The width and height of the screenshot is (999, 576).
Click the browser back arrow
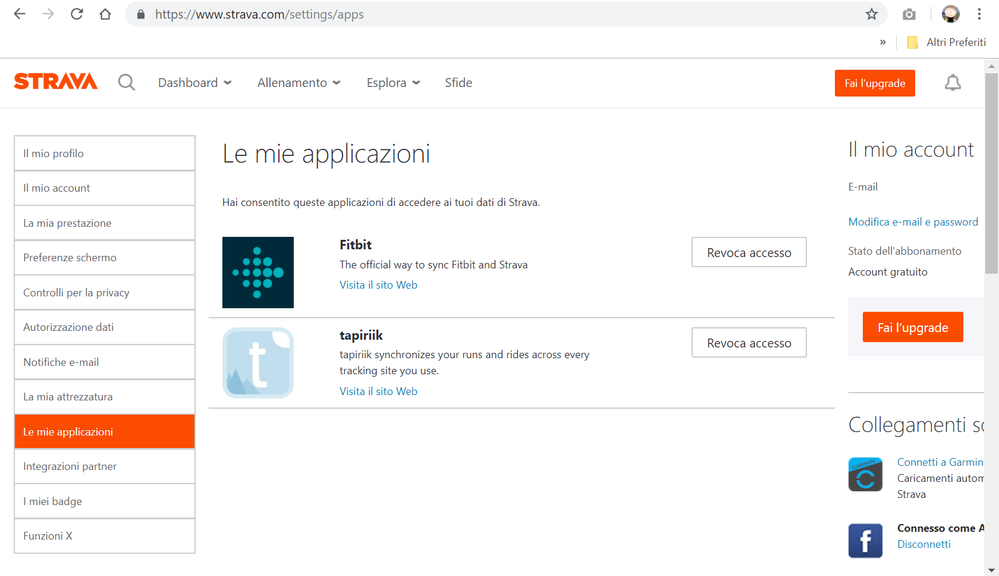[20, 14]
